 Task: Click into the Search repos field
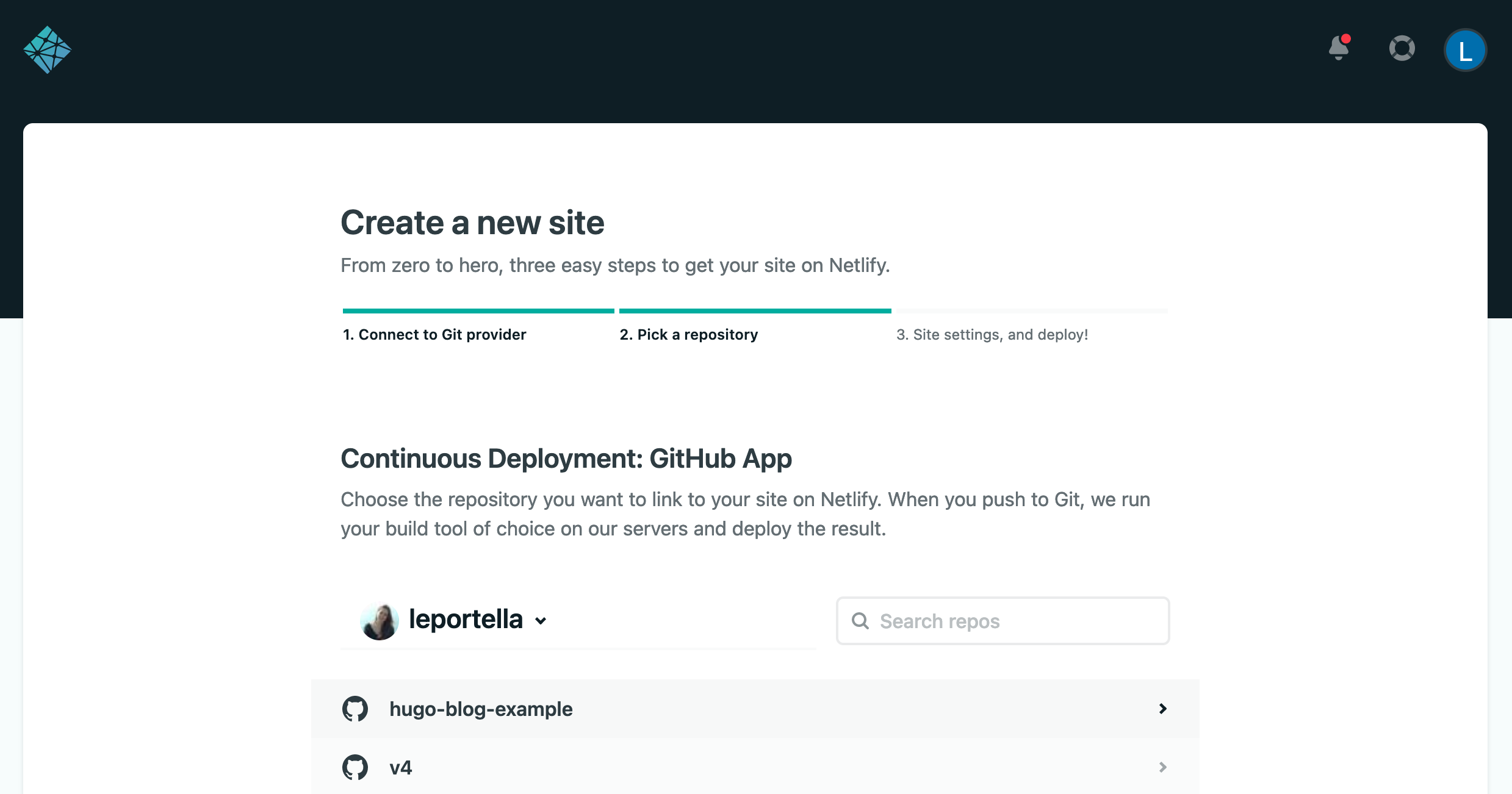(1003, 621)
